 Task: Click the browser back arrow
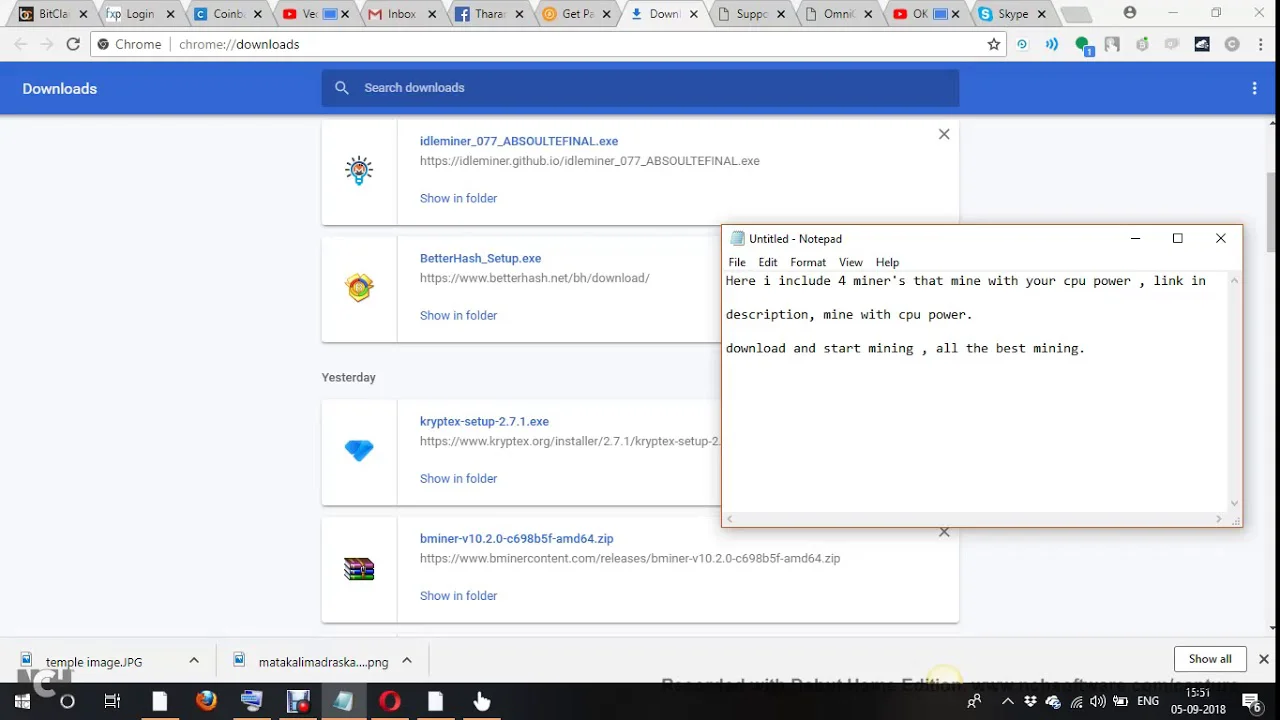click(x=21, y=44)
